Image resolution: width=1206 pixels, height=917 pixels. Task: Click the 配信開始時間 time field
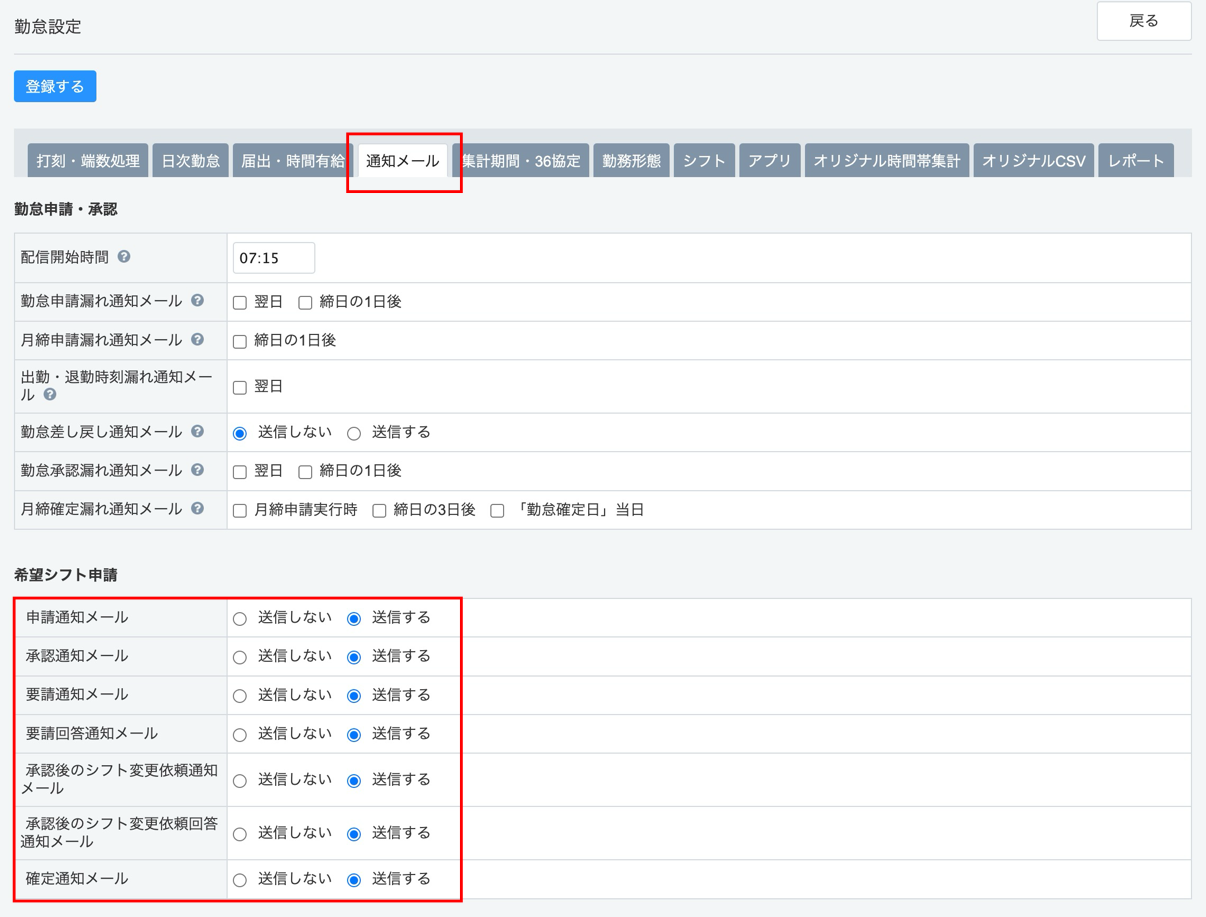pyautogui.click(x=274, y=258)
